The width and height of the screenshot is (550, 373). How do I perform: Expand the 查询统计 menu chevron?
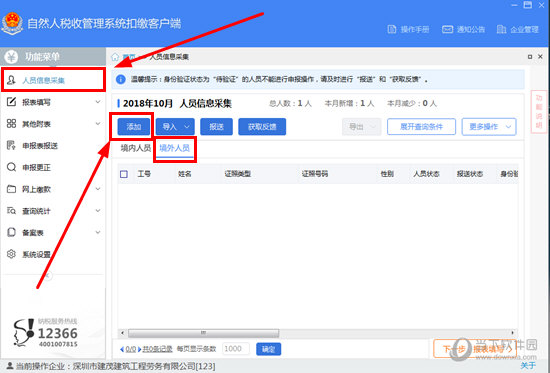(x=98, y=211)
